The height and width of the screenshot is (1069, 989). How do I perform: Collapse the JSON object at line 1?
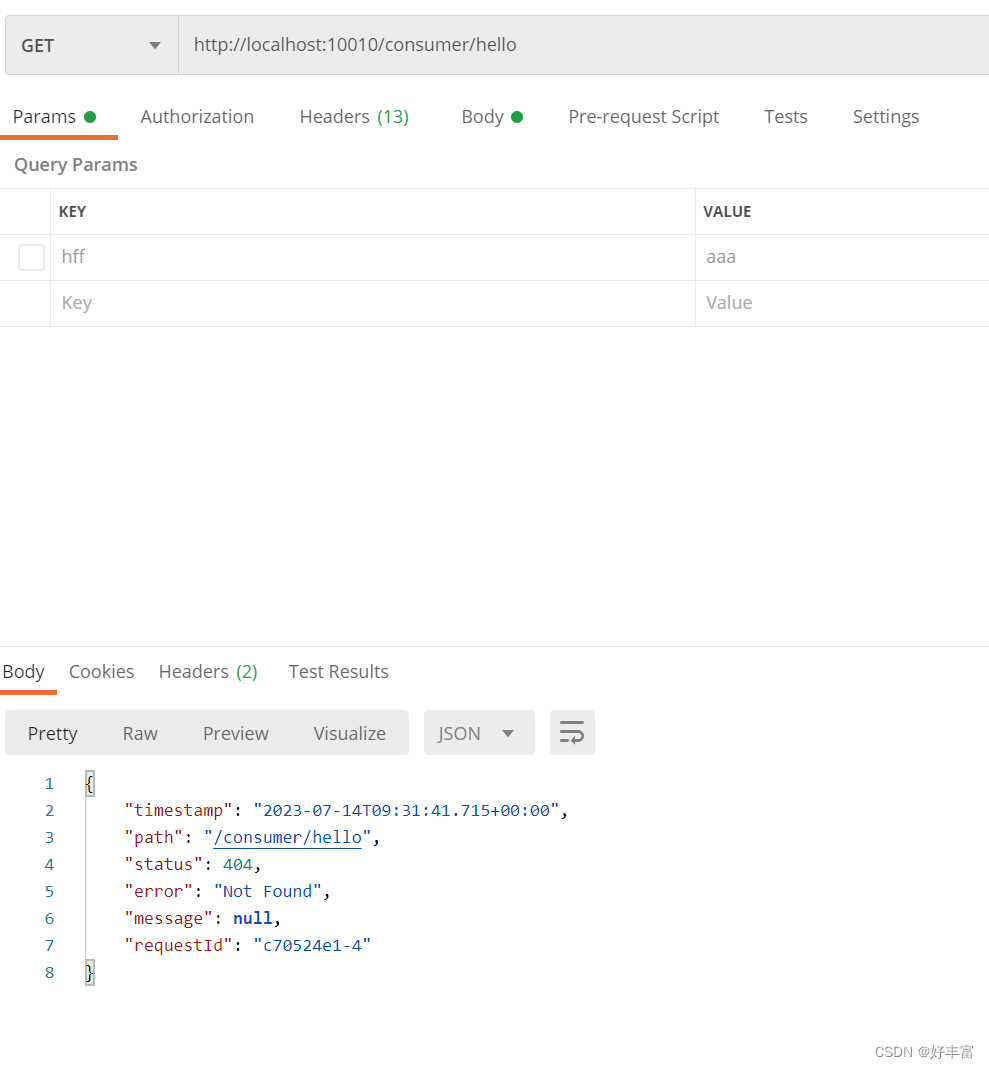point(89,783)
